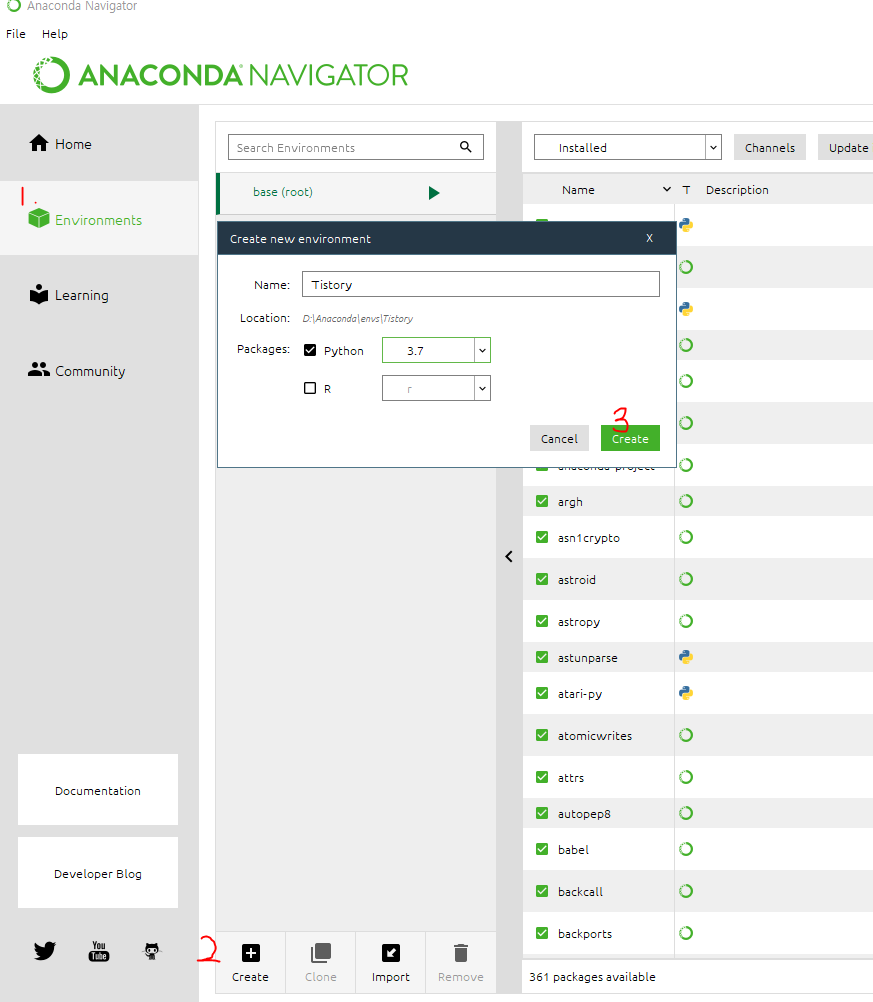Toggle the argh package checkbox
This screenshot has height=1002, width=873.
(542, 501)
